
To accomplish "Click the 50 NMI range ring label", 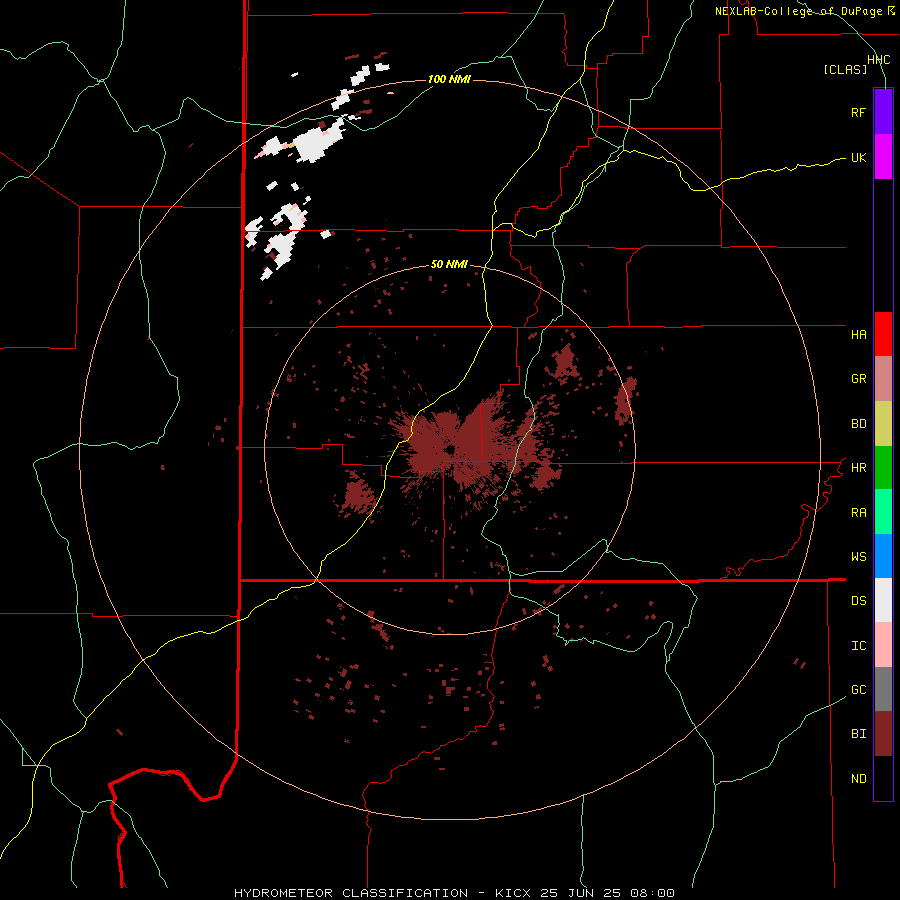I will [449, 265].
